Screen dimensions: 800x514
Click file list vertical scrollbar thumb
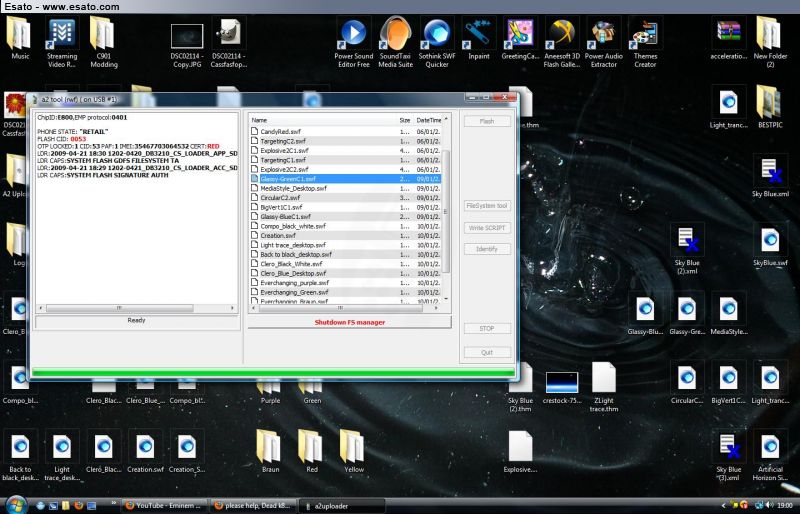446,211
